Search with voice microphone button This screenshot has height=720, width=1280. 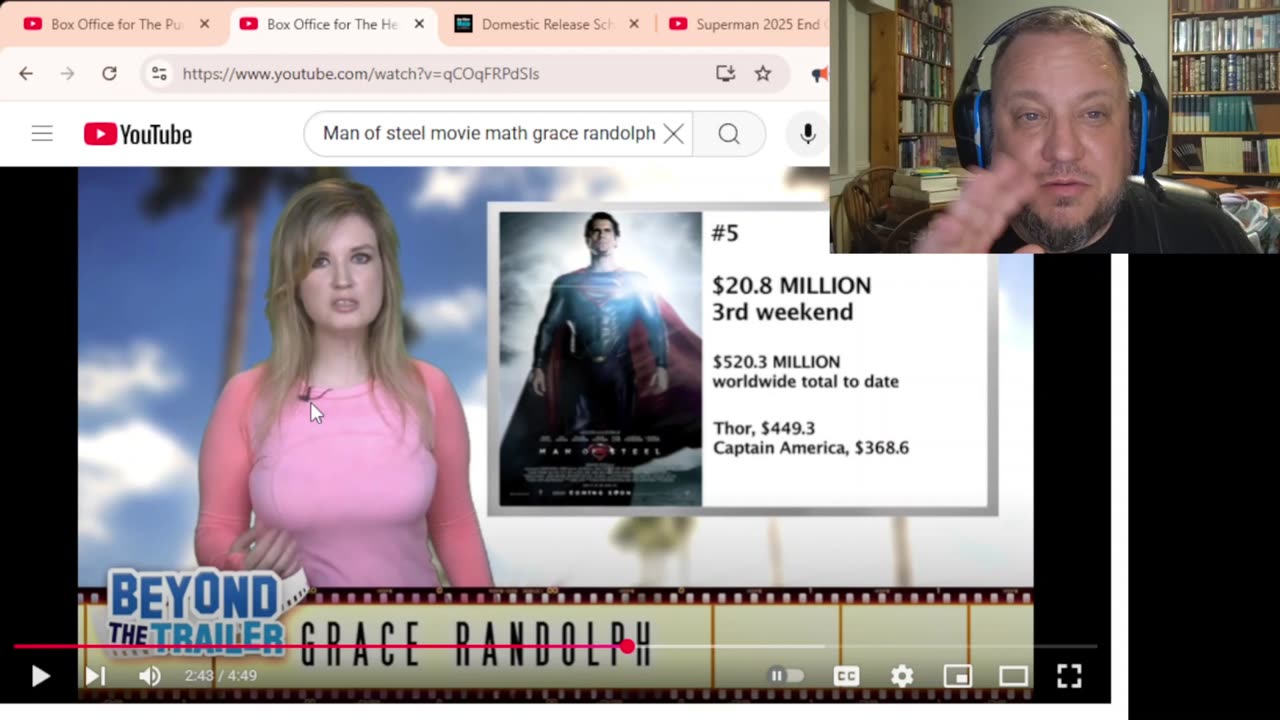tap(808, 134)
